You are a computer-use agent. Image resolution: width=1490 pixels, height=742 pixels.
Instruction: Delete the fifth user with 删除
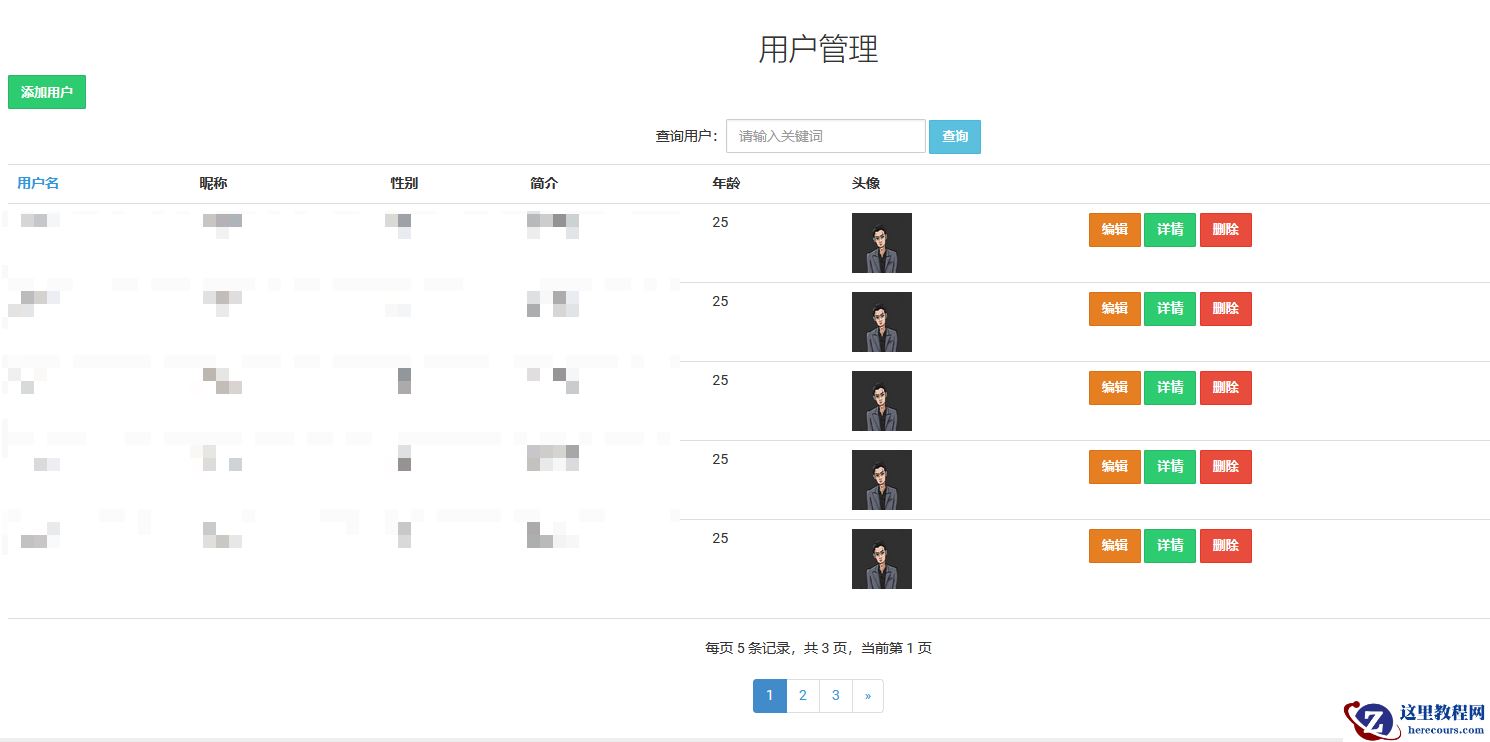click(1225, 546)
